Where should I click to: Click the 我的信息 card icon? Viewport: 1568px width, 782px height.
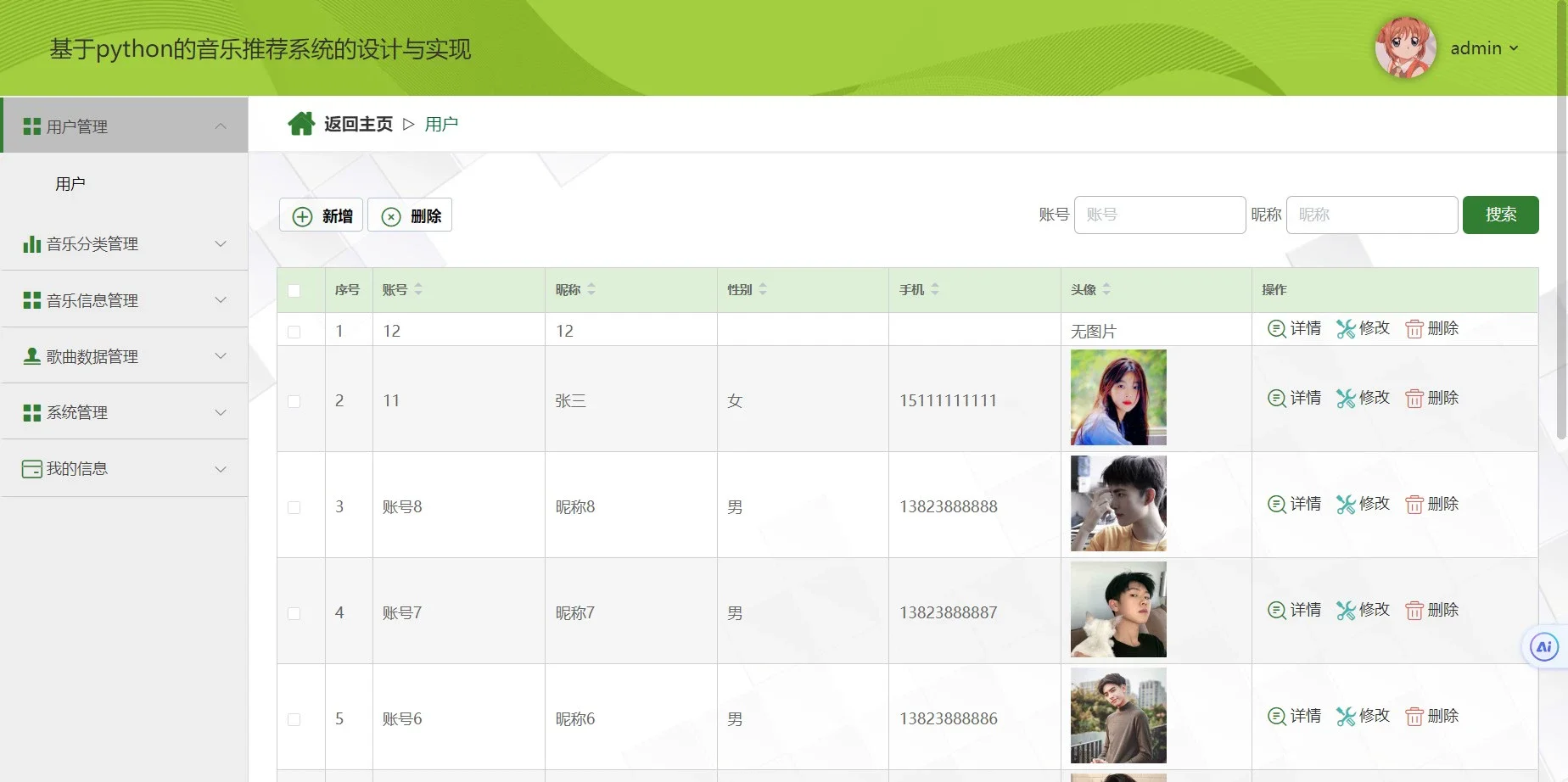tap(32, 469)
